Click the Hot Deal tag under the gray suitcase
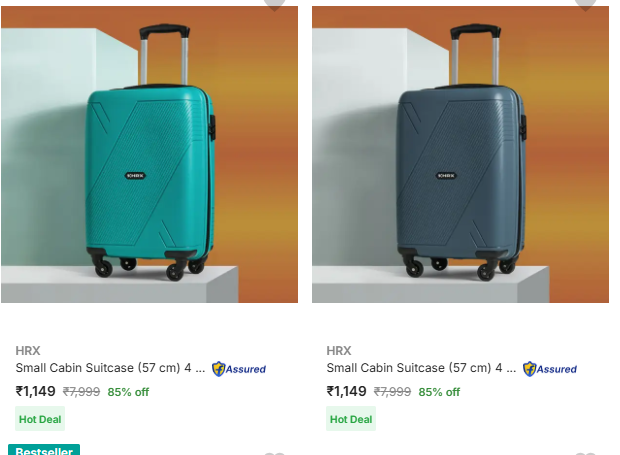This screenshot has width=620, height=455. click(x=352, y=420)
